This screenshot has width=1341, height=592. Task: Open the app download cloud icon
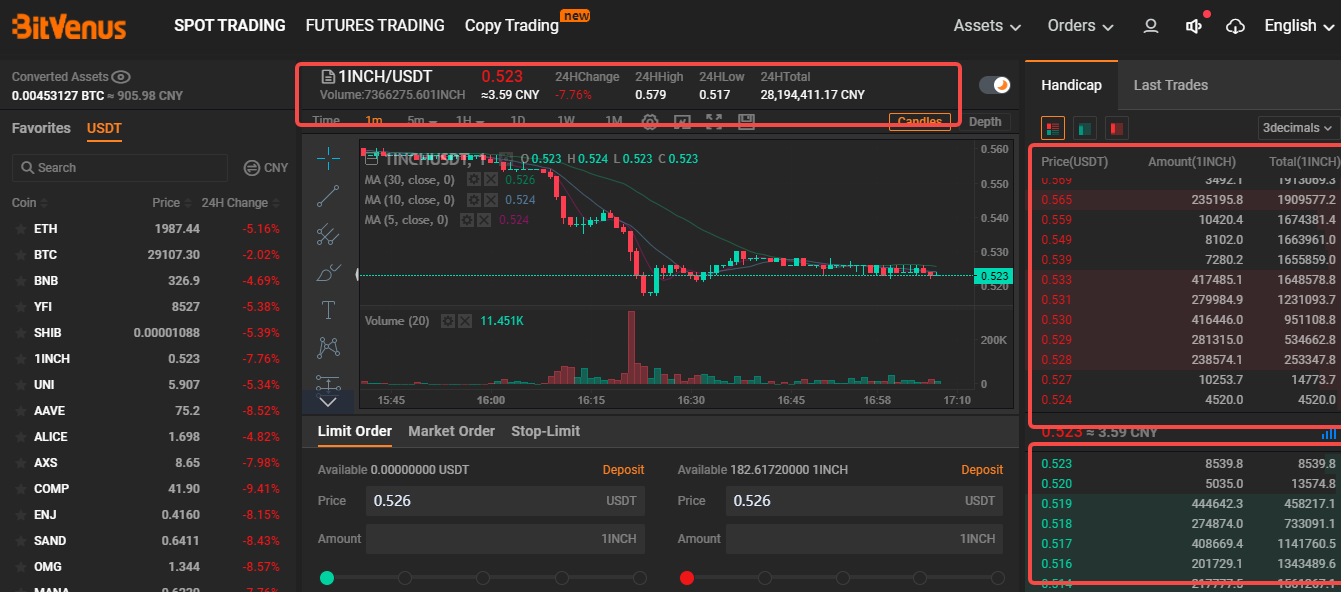[1236, 26]
